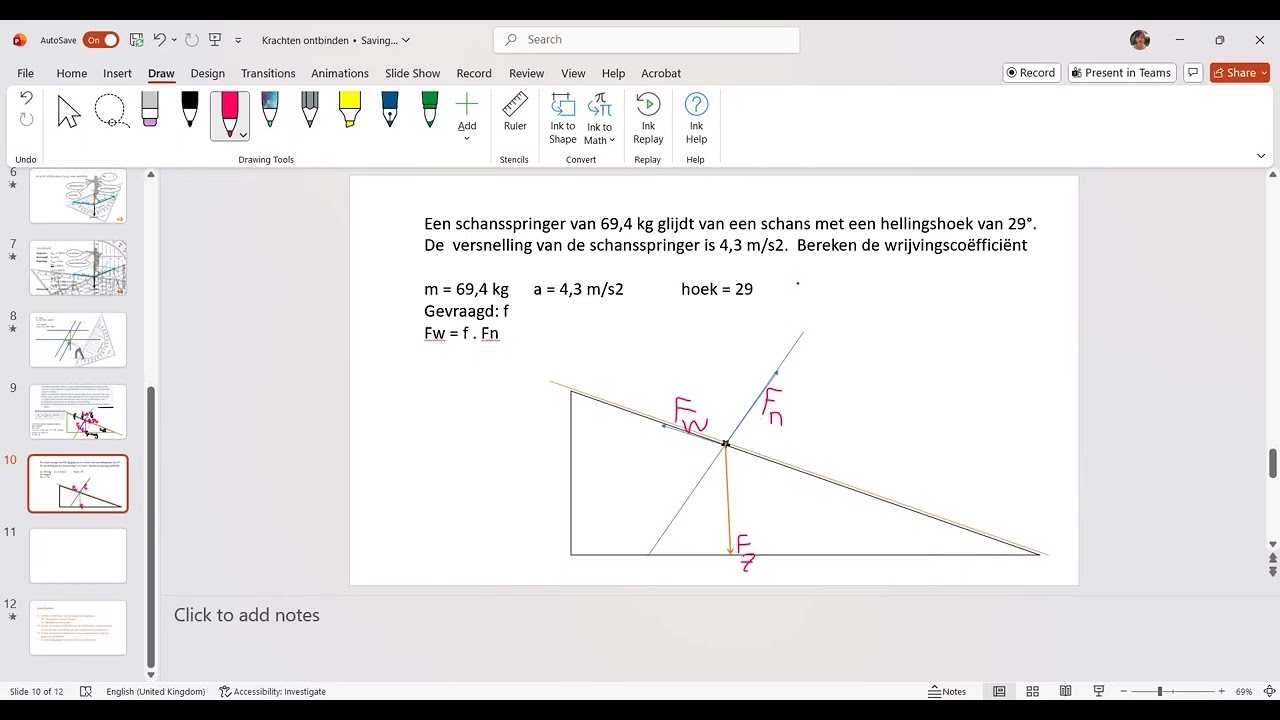
Task: Undo the last ink stroke in ribbon
Action: coord(26,98)
